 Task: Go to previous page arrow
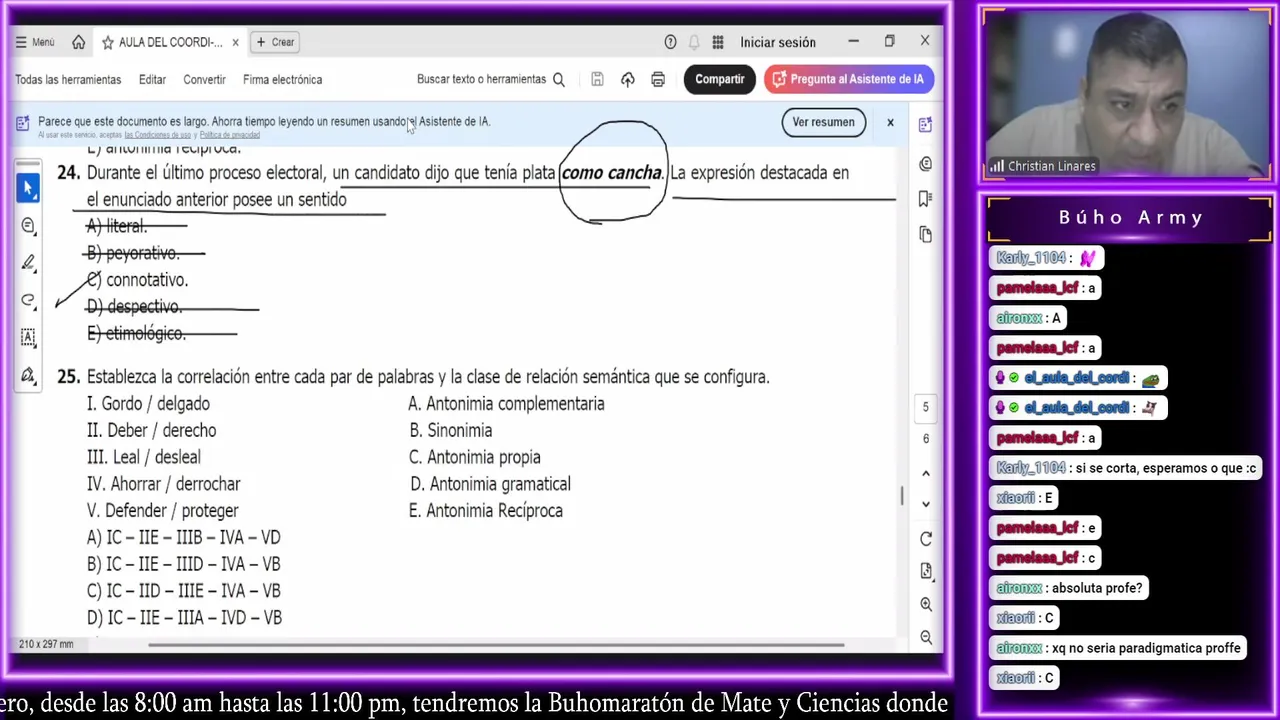(925, 473)
